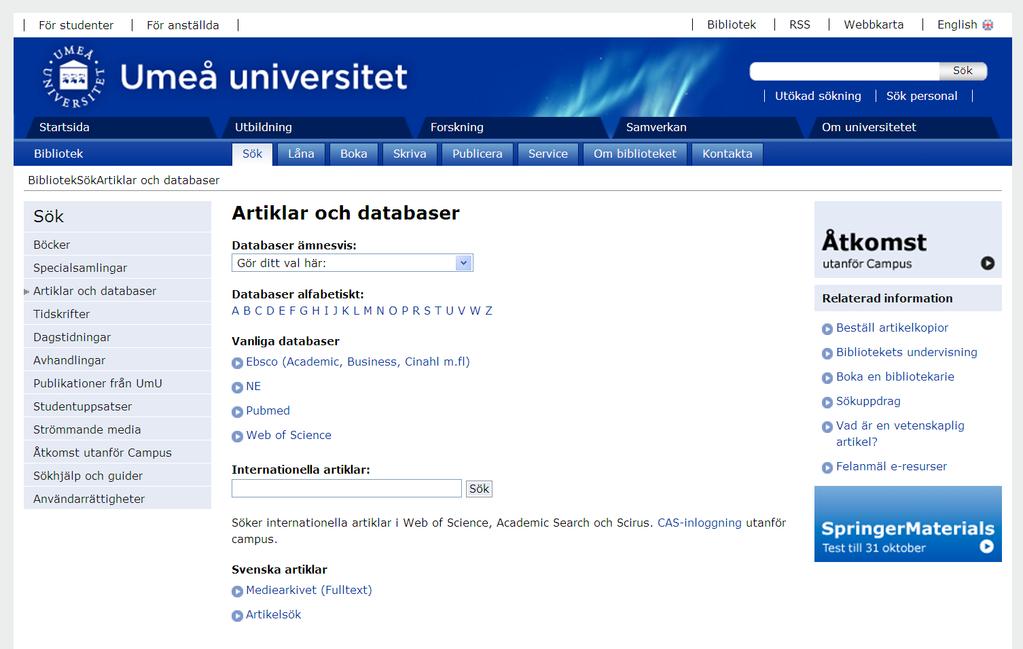Choose letter Z in alphabetical database list

[x=489, y=311]
